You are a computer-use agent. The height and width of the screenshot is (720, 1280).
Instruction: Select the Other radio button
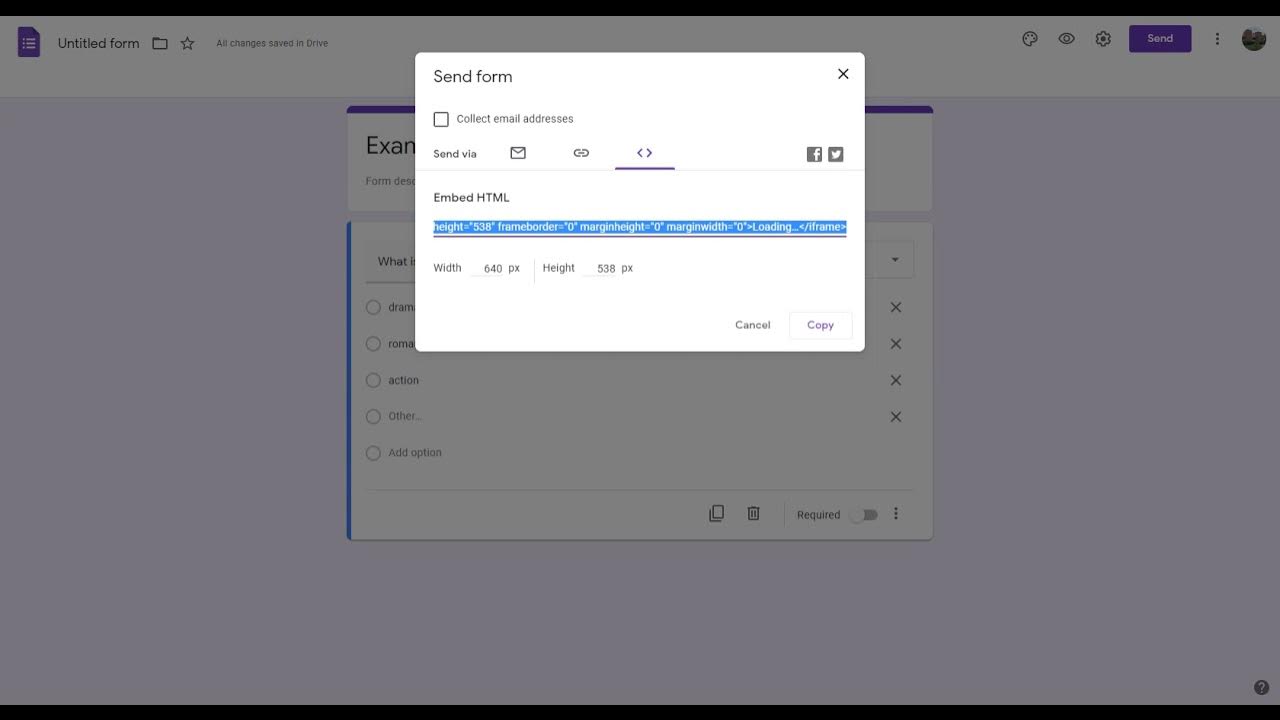click(x=373, y=417)
